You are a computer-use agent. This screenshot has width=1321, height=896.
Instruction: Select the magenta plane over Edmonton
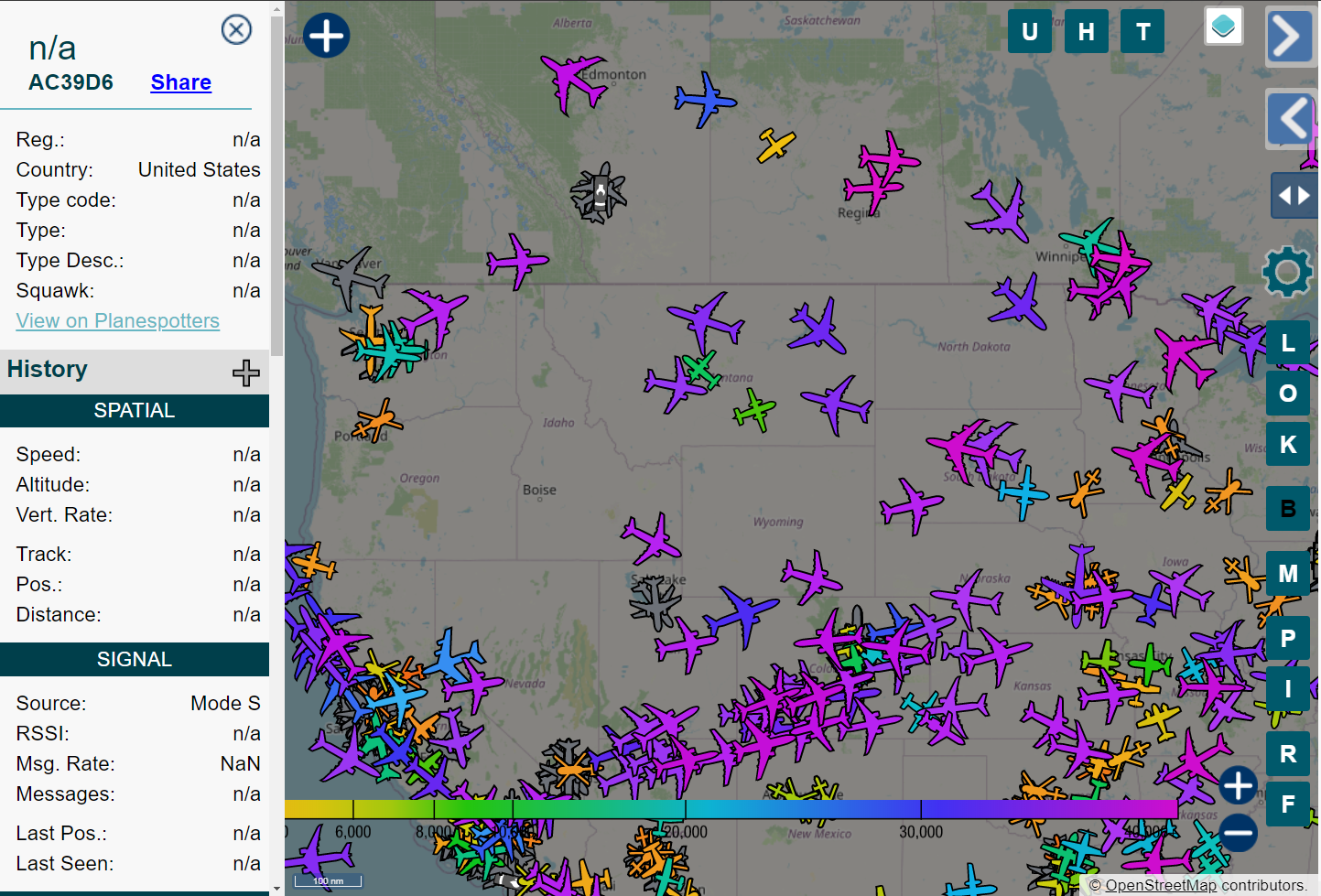click(573, 82)
